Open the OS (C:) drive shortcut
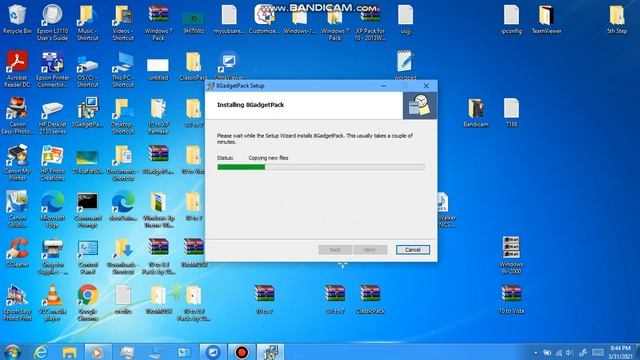This screenshot has height=360, width=640. click(x=87, y=69)
